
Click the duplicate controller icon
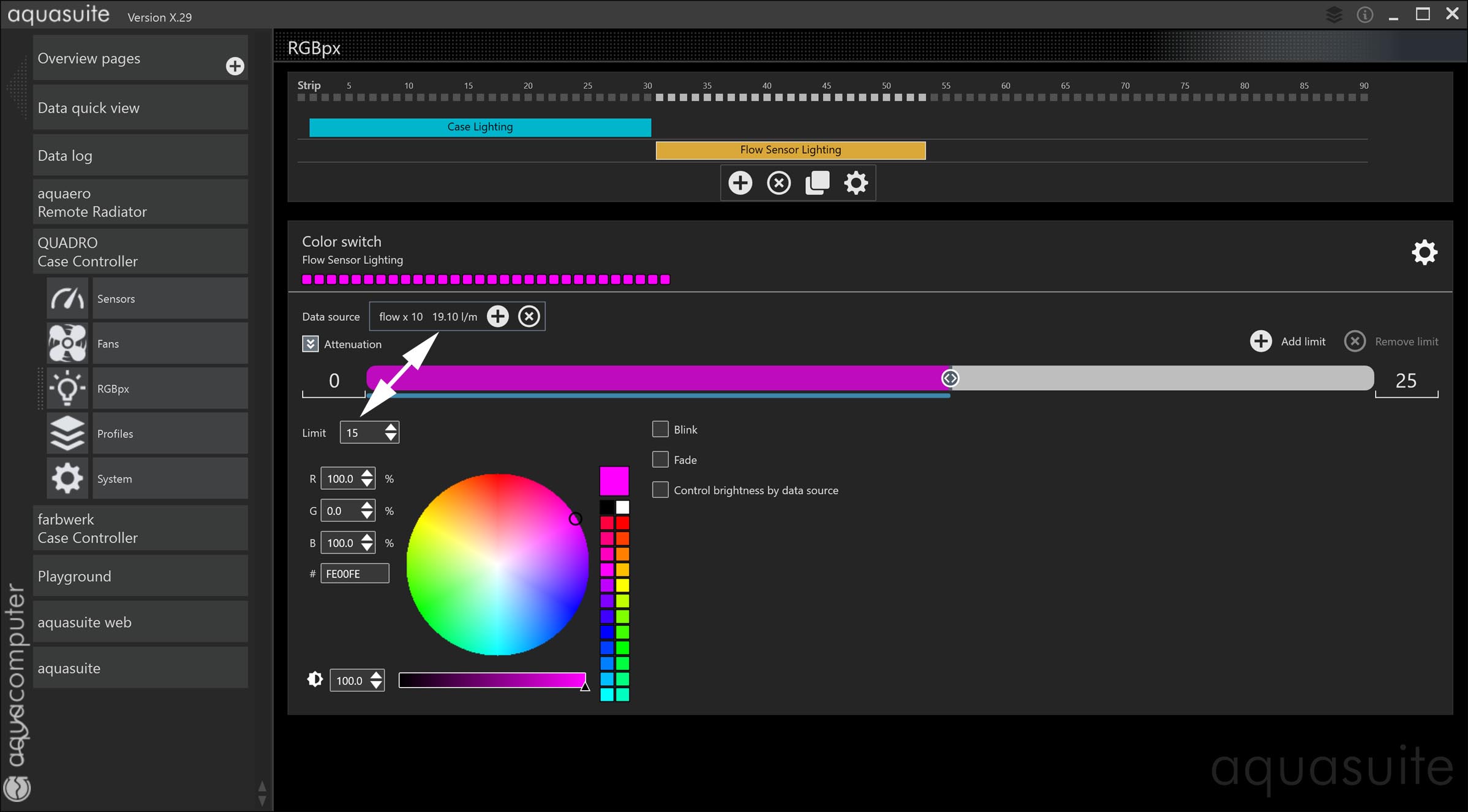[x=817, y=182]
